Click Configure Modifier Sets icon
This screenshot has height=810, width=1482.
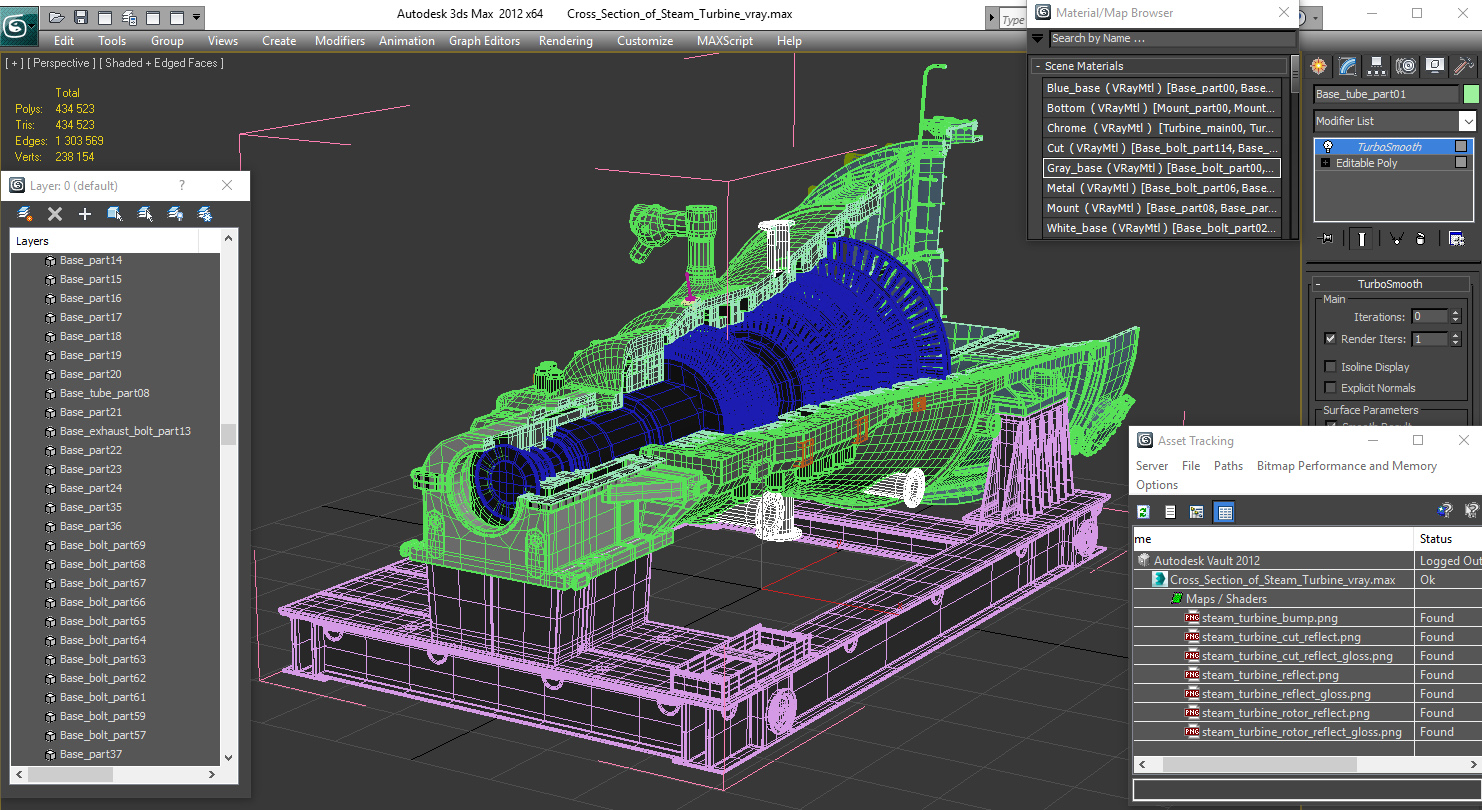[1456, 239]
